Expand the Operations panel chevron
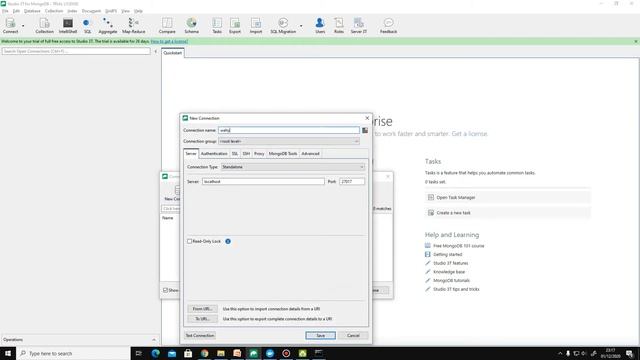The height and width of the screenshot is (360, 640). click(x=154, y=340)
